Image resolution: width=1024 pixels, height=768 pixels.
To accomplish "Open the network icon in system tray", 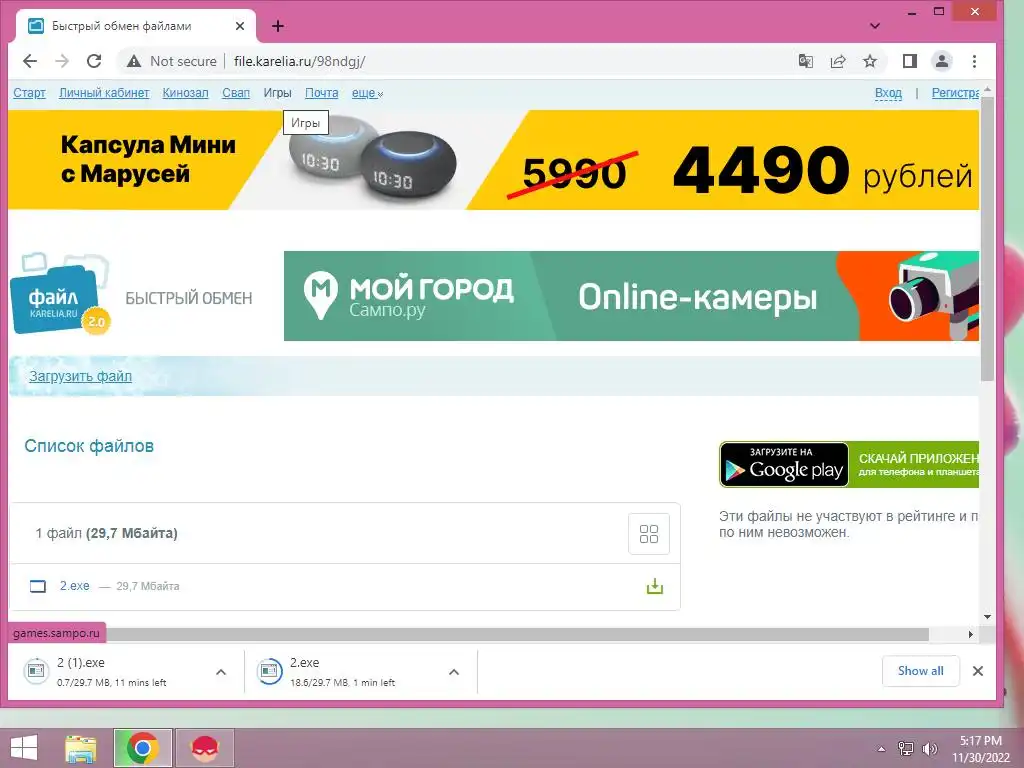I will (906, 749).
